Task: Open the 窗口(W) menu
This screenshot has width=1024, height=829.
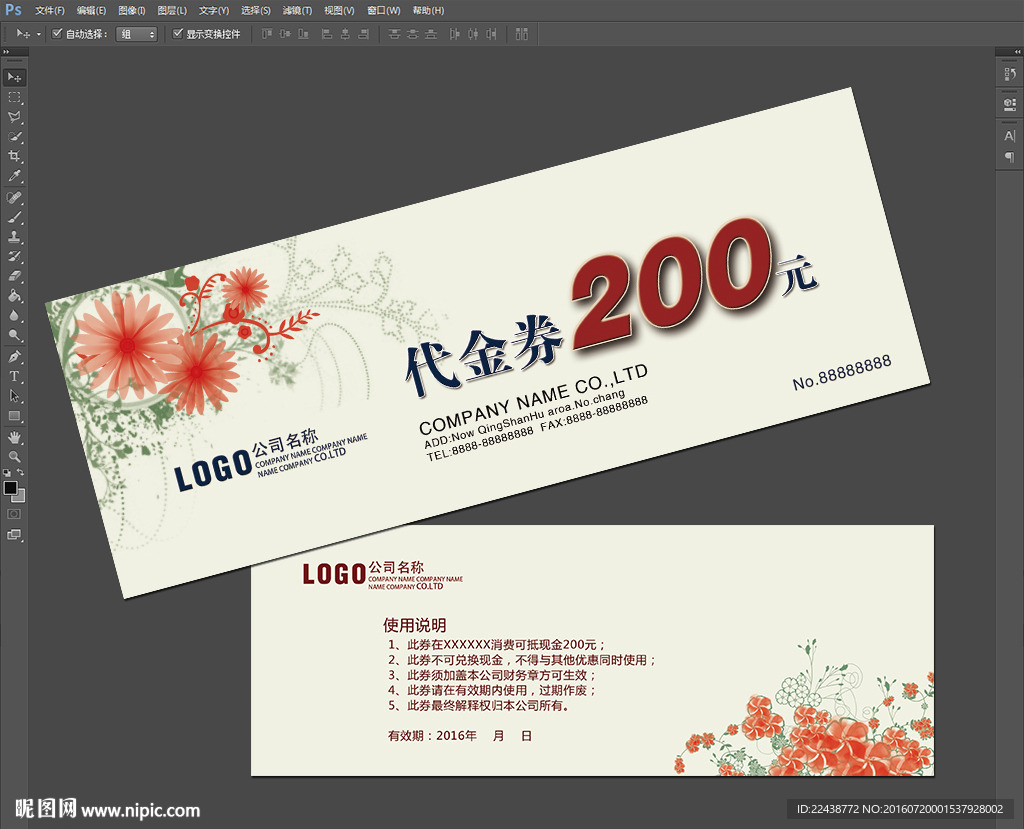Action: tap(383, 10)
